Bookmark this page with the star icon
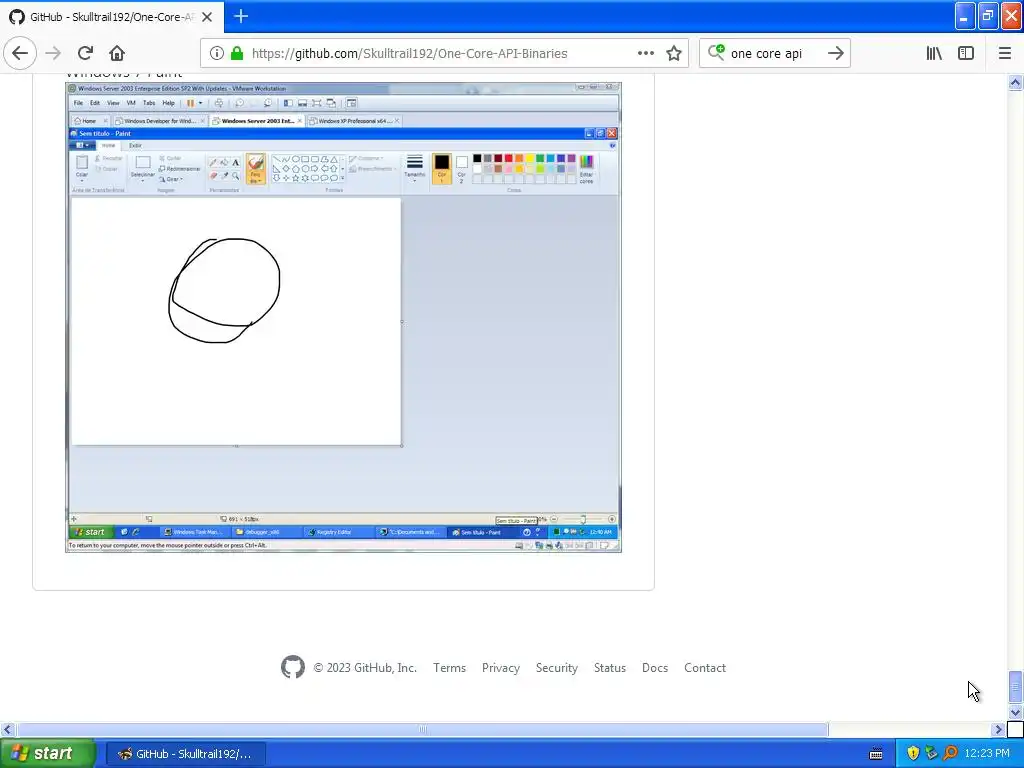 674,54
